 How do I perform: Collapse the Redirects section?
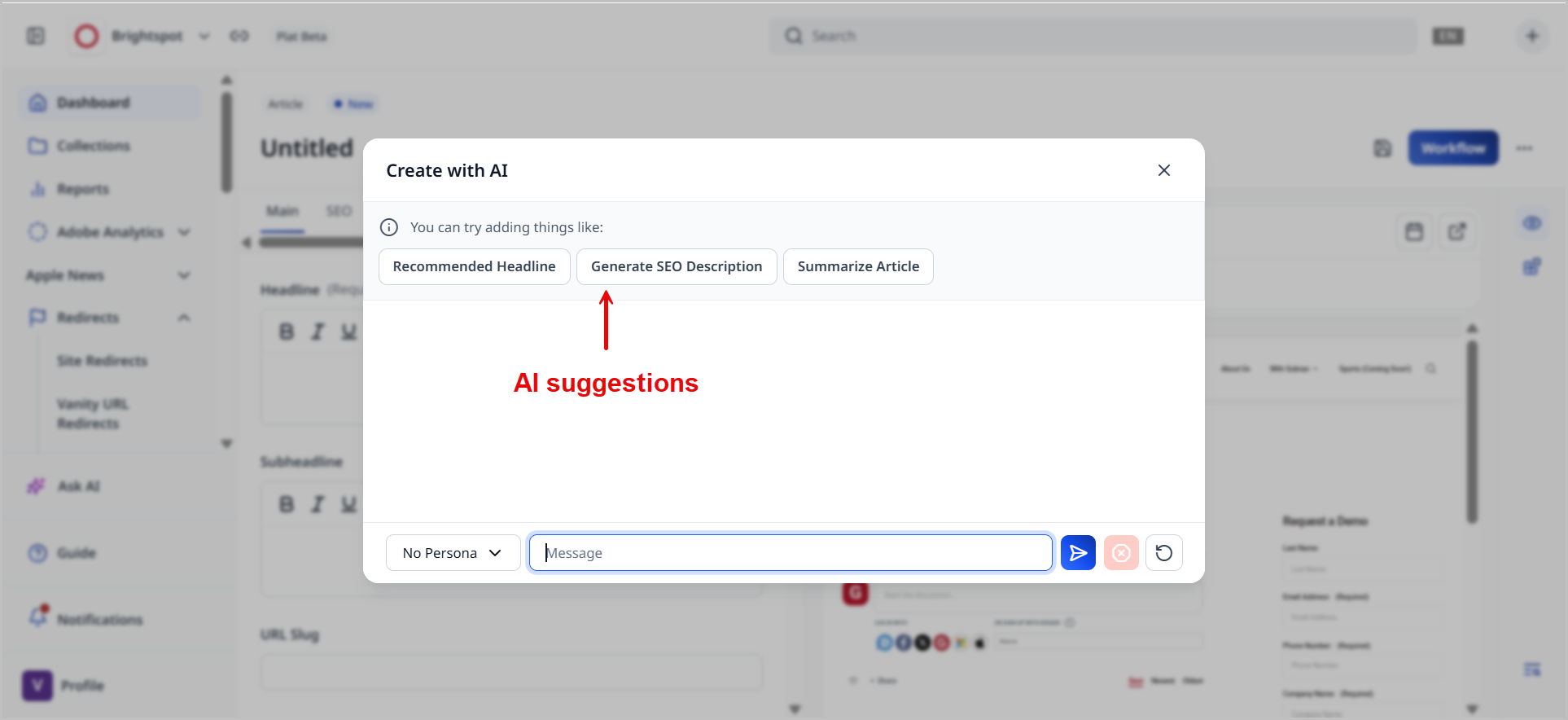(x=184, y=318)
